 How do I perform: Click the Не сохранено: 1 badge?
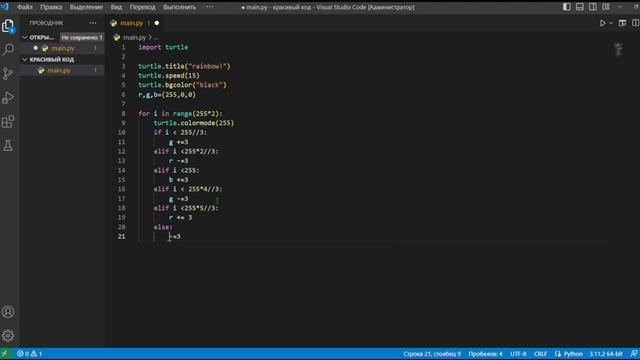pyautogui.click(x=82, y=38)
